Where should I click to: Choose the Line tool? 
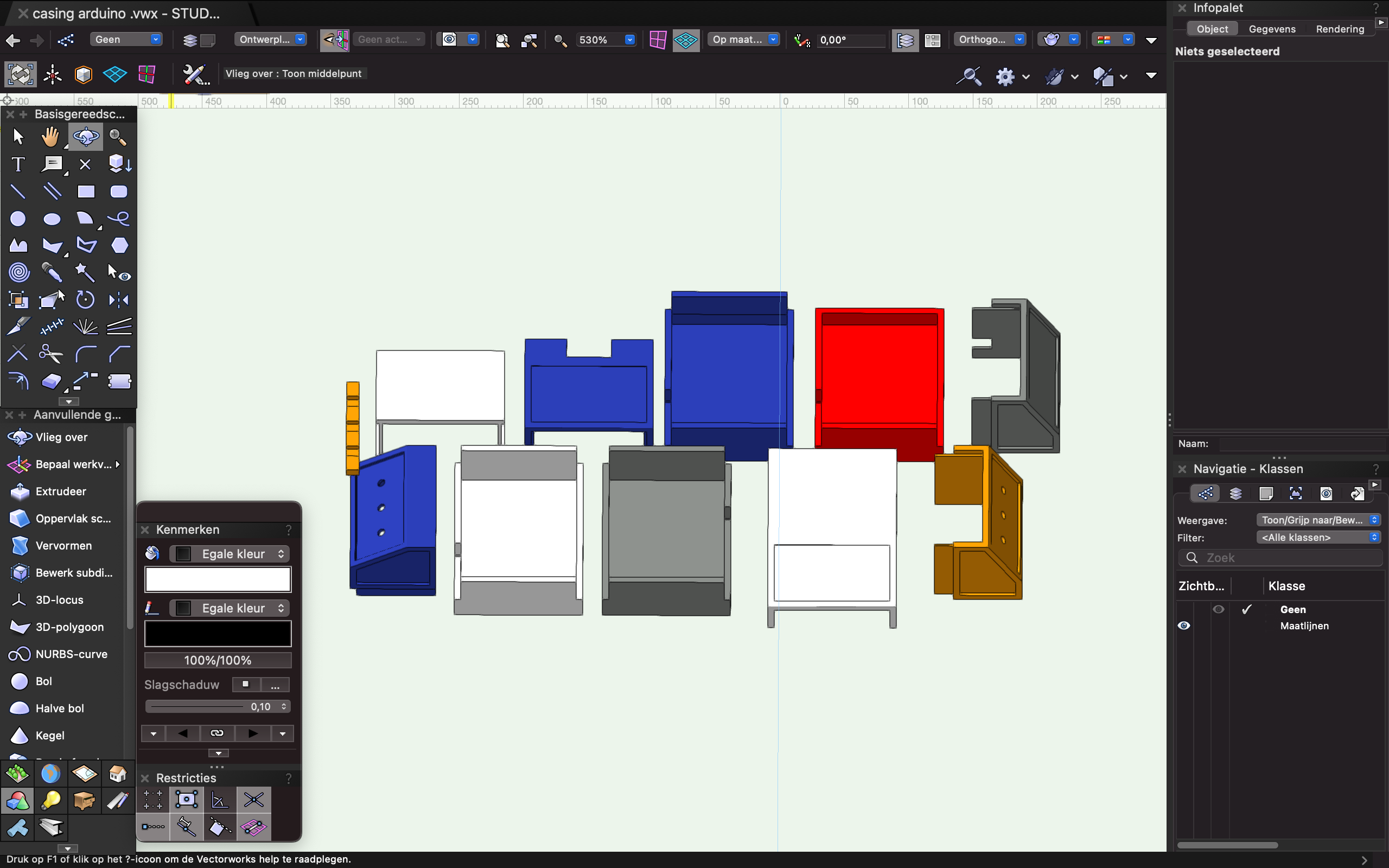pyautogui.click(x=18, y=192)
